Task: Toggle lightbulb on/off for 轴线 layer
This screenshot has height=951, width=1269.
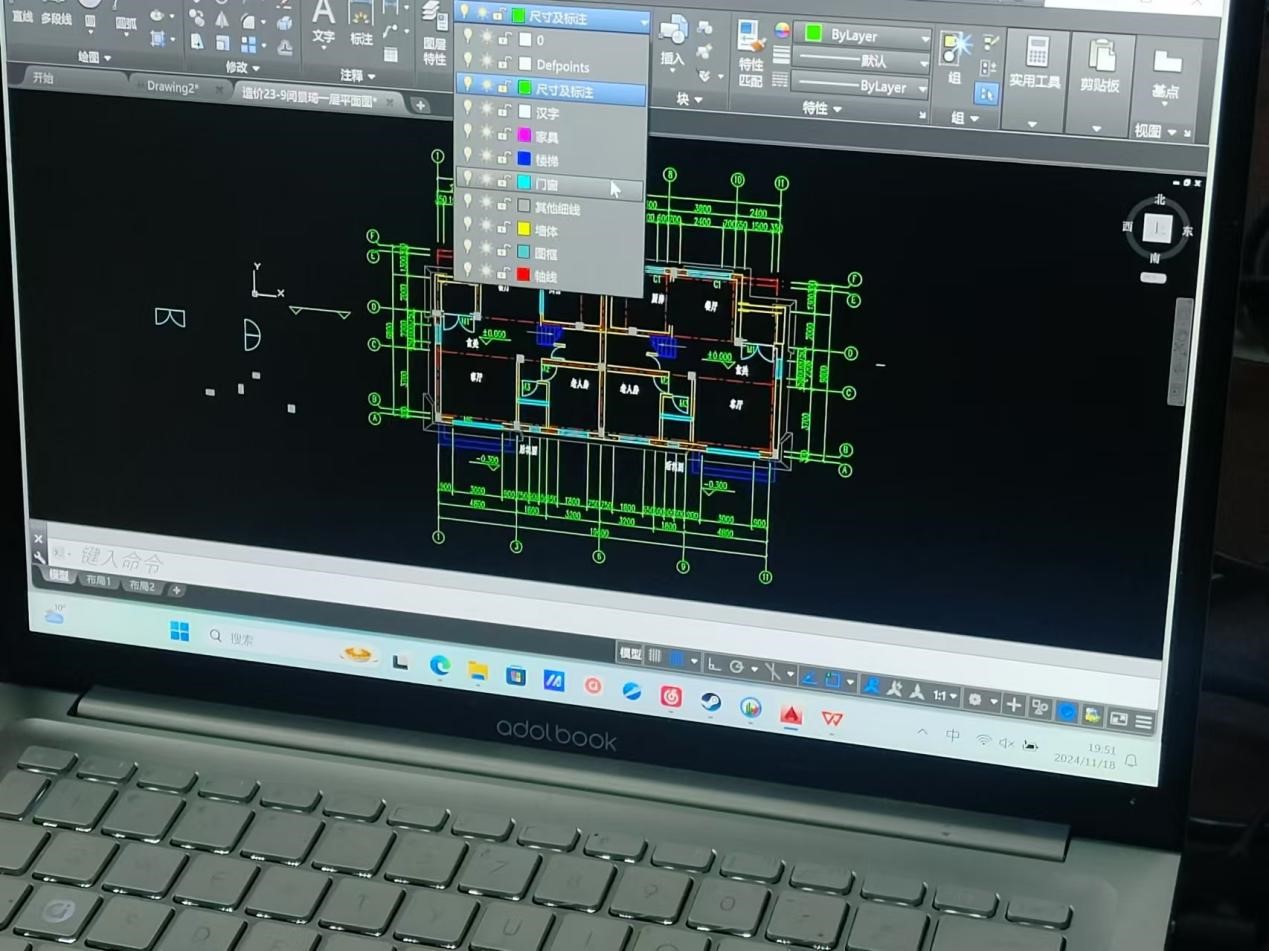Action: (466, 270)
